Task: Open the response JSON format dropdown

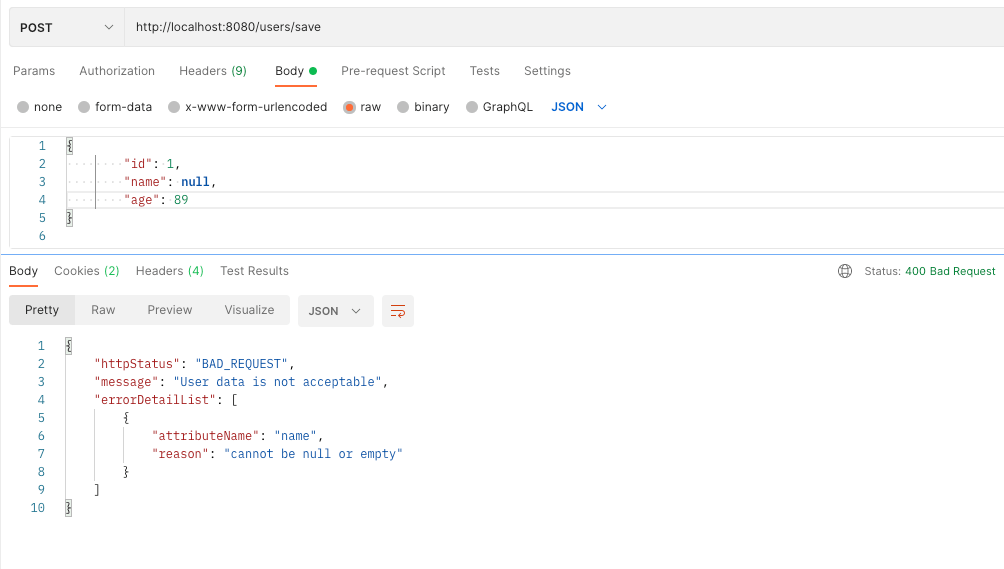Action: point(336,311)
